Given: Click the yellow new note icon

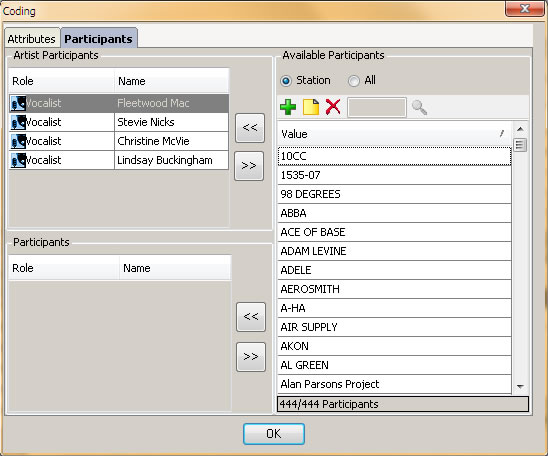Looking at the screenshot, I should [311, 107].
